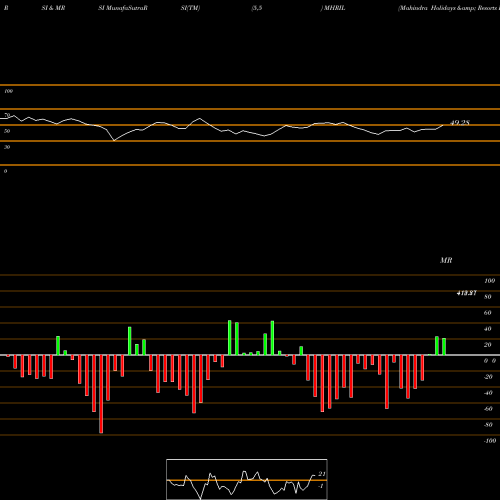Click the MHRIL ticker symbol in header

point(334,8)
